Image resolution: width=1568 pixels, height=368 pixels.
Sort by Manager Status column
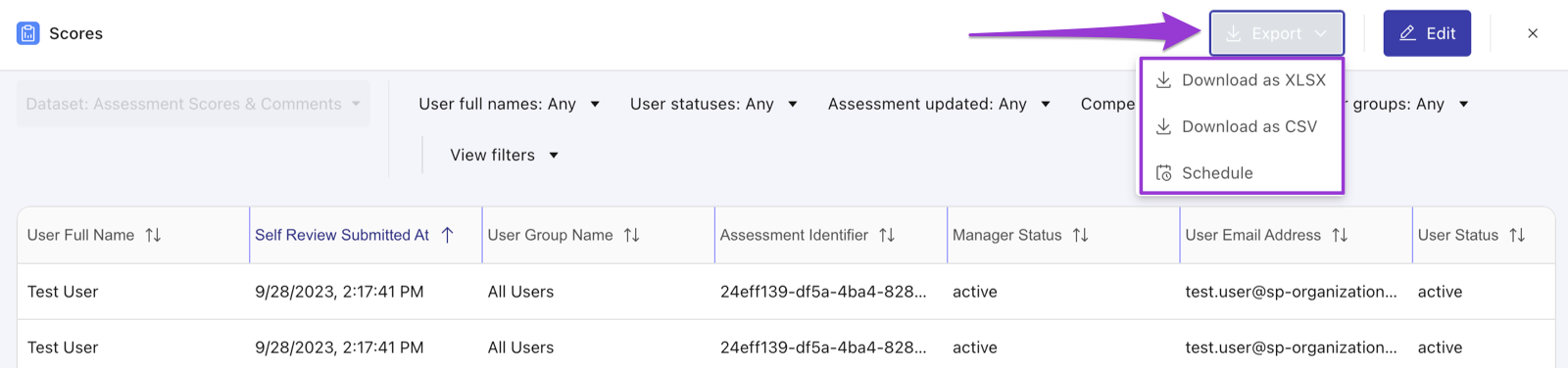(1080, 235)
